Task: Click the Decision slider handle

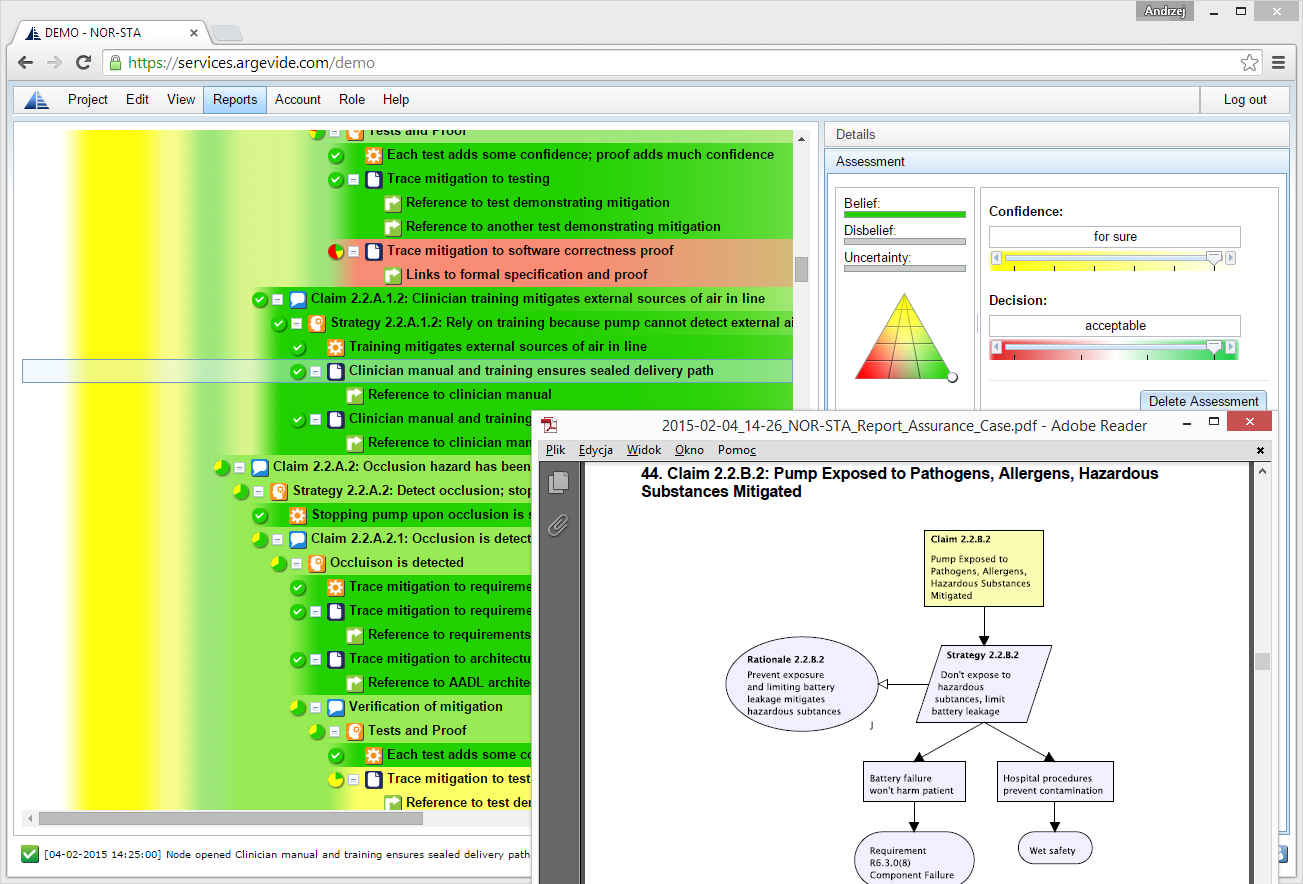Action: pyautogui.click(x=1214, y=348)
